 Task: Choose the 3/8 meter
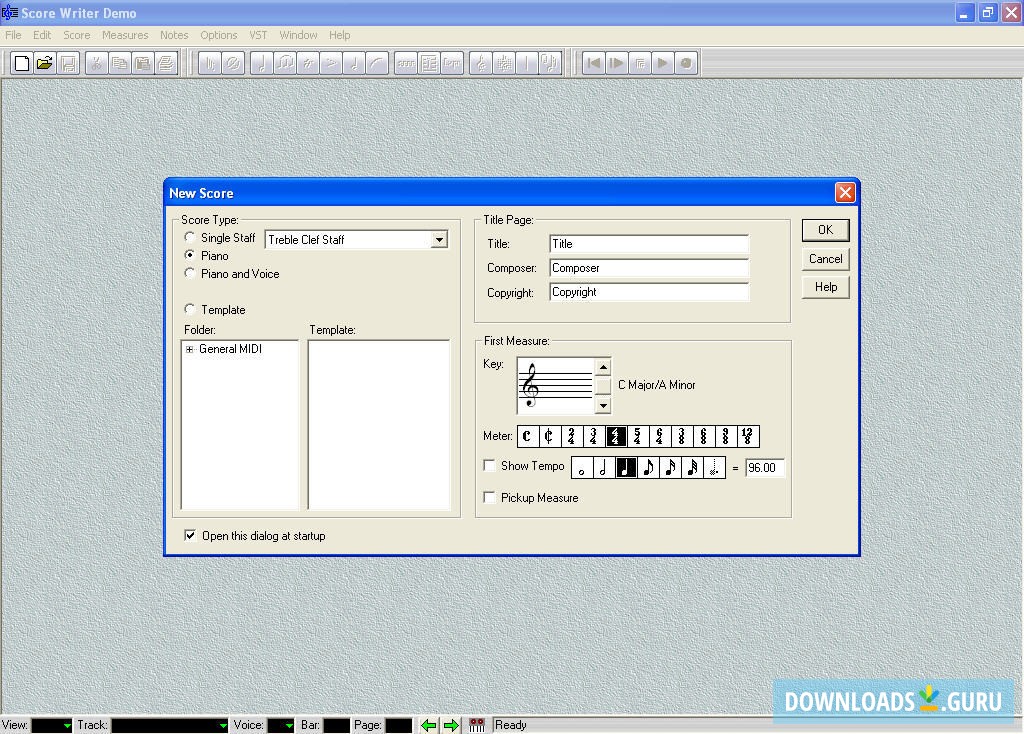681,436
